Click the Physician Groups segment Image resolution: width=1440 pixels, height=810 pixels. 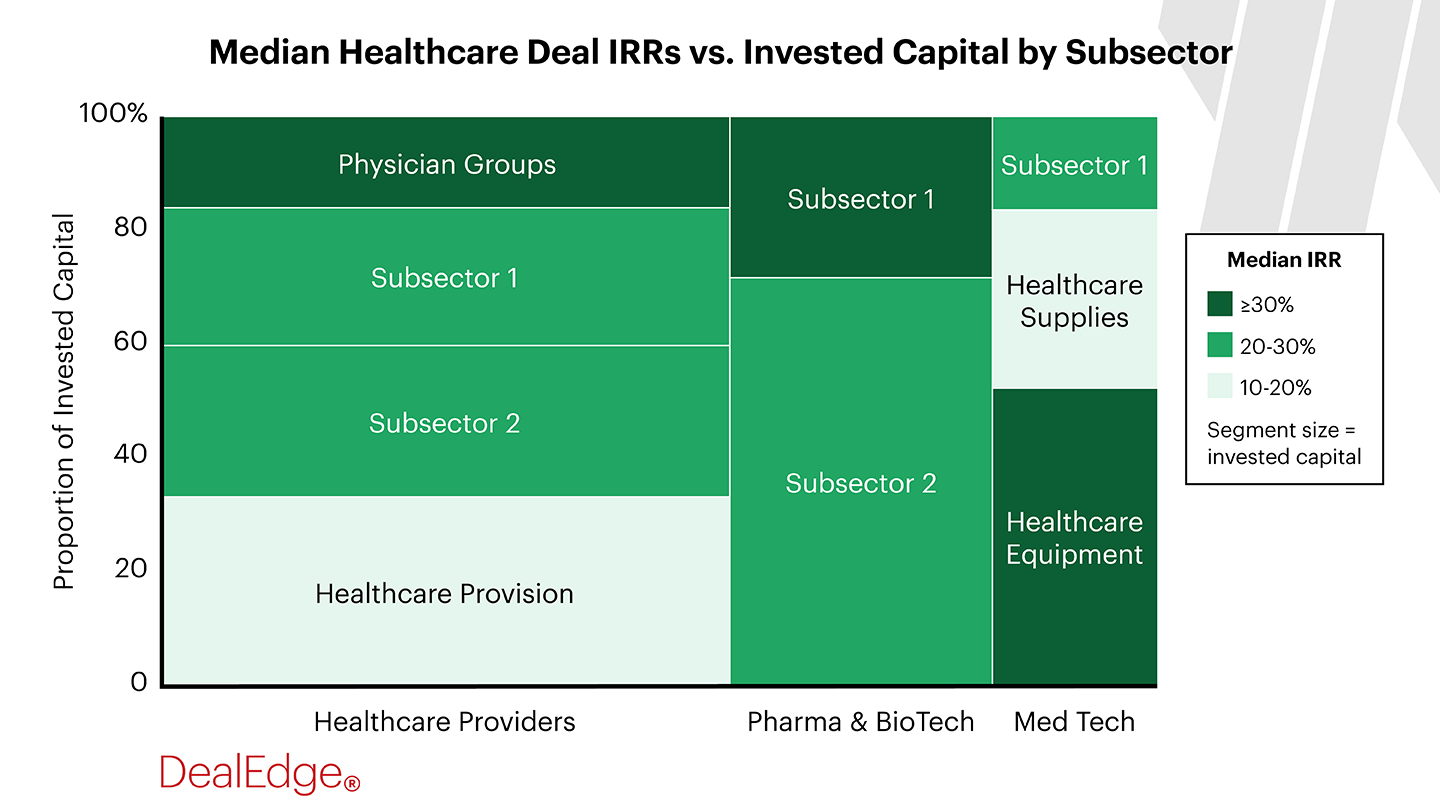point(446,163)
